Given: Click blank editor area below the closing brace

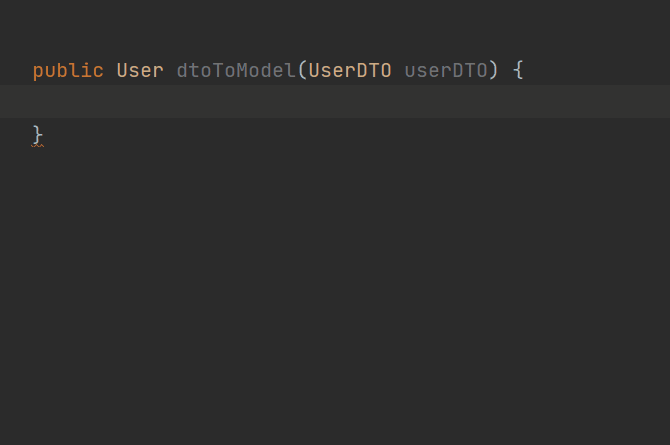Looking at the screenshot, I should click(x=335, y=295).
